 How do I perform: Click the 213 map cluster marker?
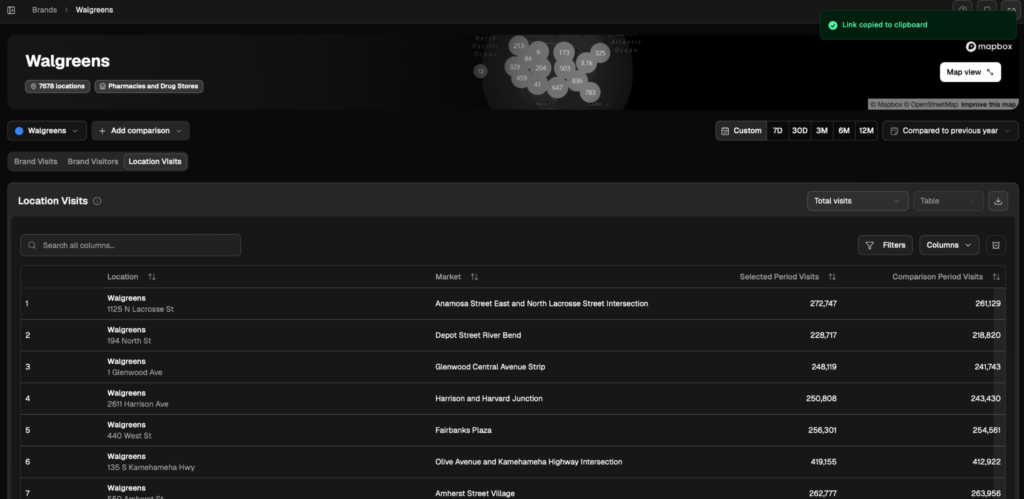[519, 46]
